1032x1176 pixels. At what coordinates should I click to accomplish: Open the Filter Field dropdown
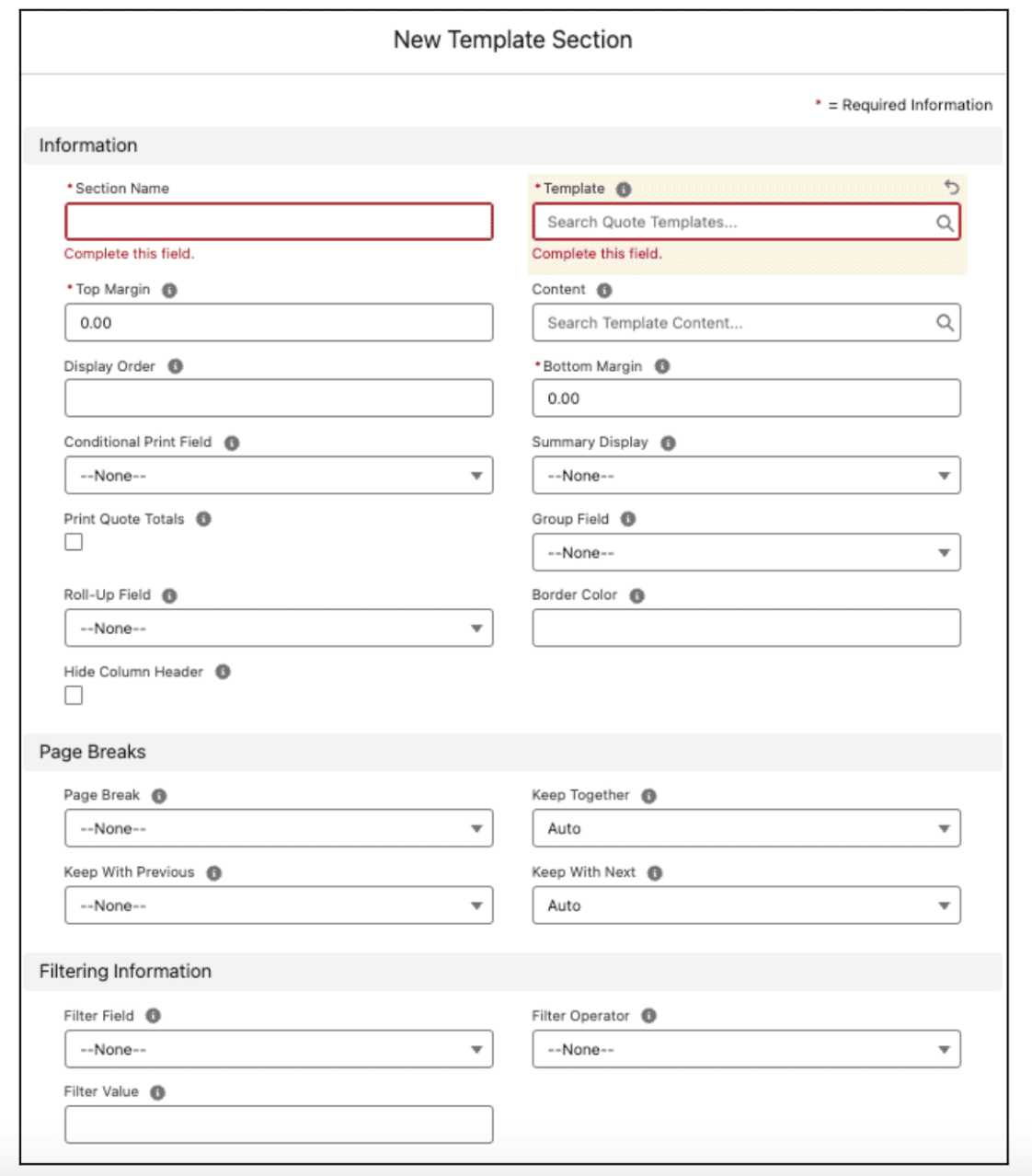279,1049
